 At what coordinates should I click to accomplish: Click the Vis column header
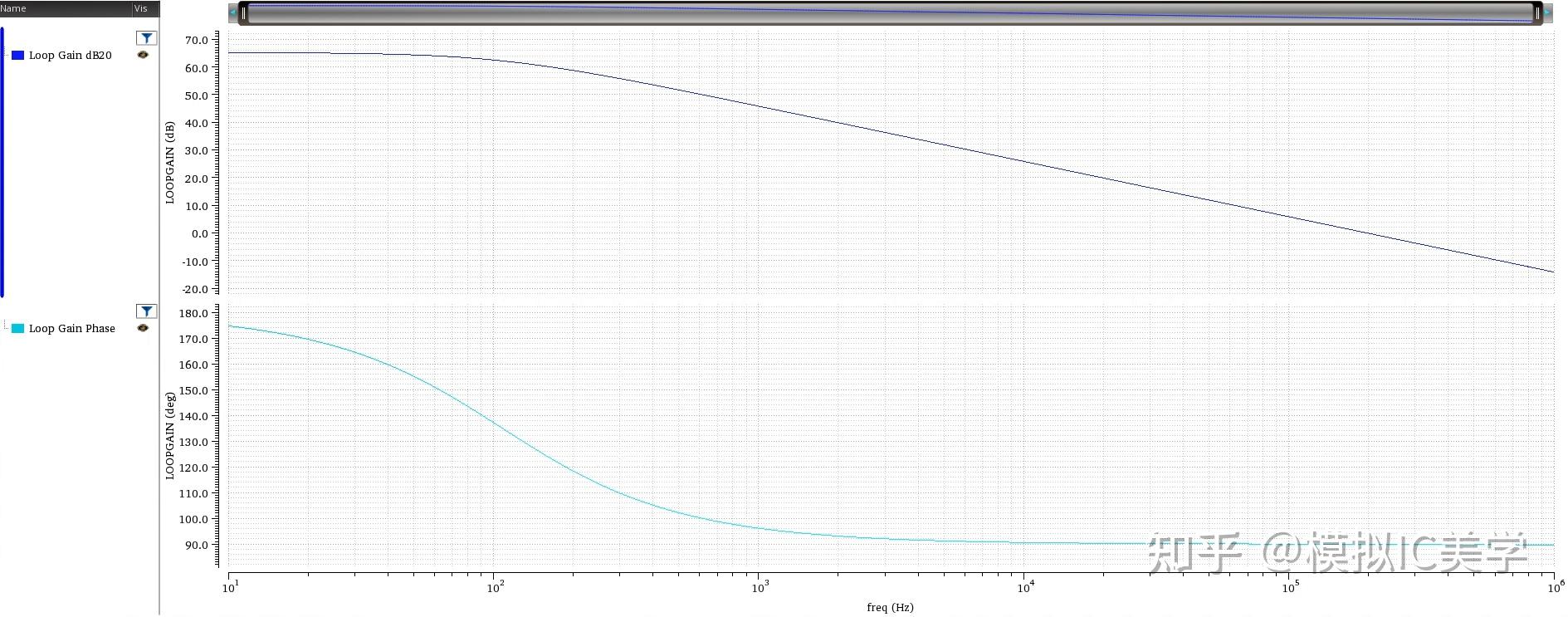(x=145, y=8)
